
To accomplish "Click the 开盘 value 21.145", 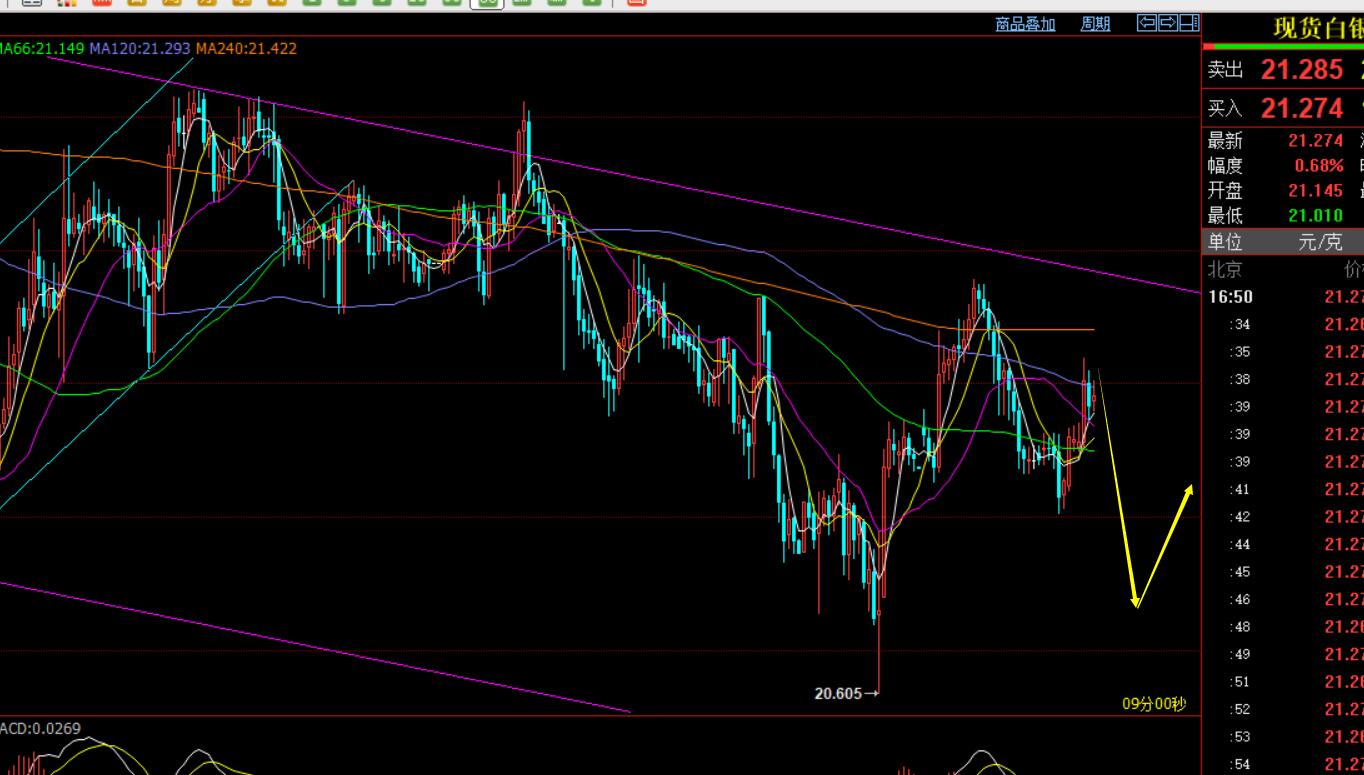I will 1316,191.
